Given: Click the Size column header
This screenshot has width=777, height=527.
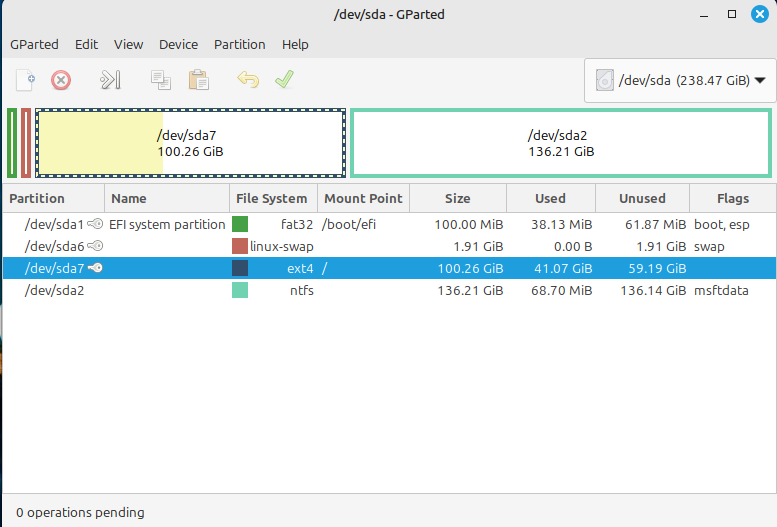Looking at the screenshot, I should 458,198.
